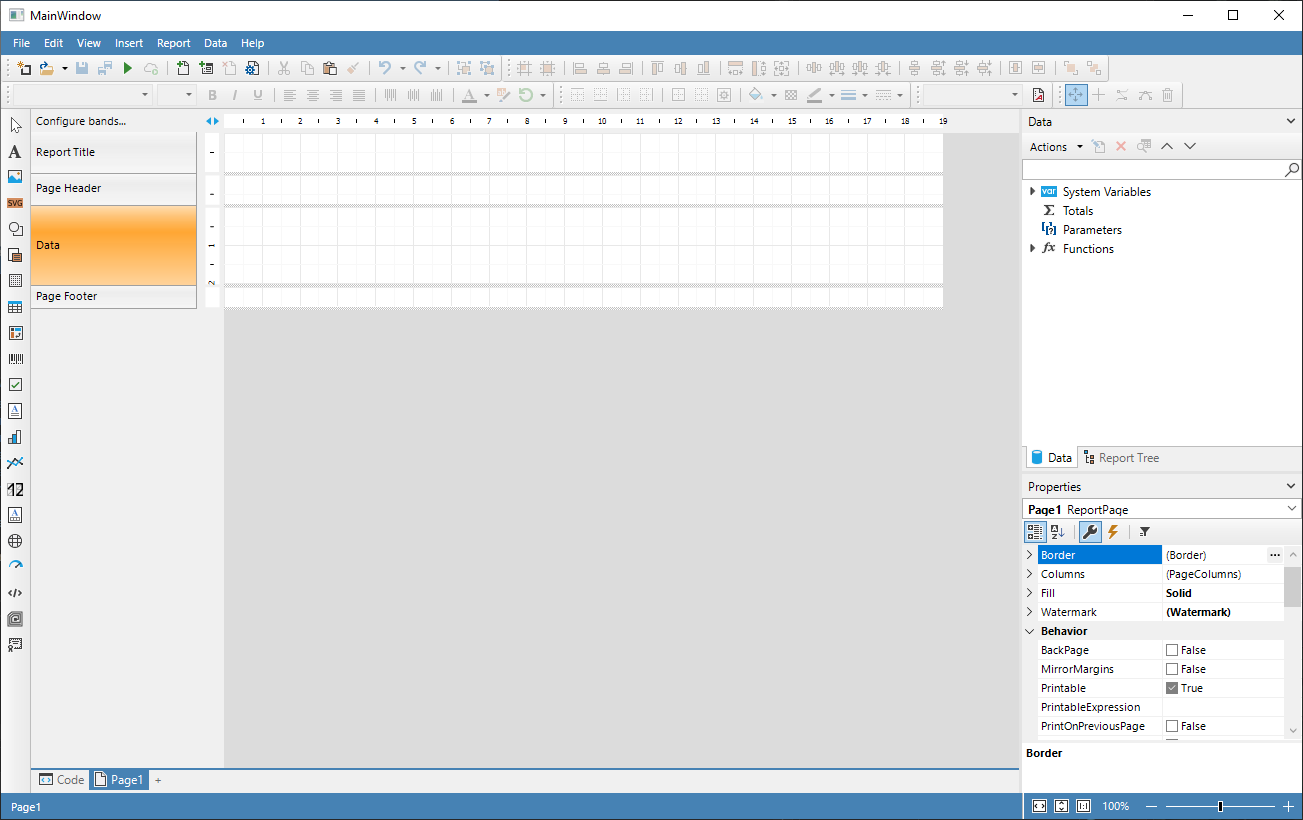
Task: Click the Border property ellipsis button
Action: [x=1274, y=555]
